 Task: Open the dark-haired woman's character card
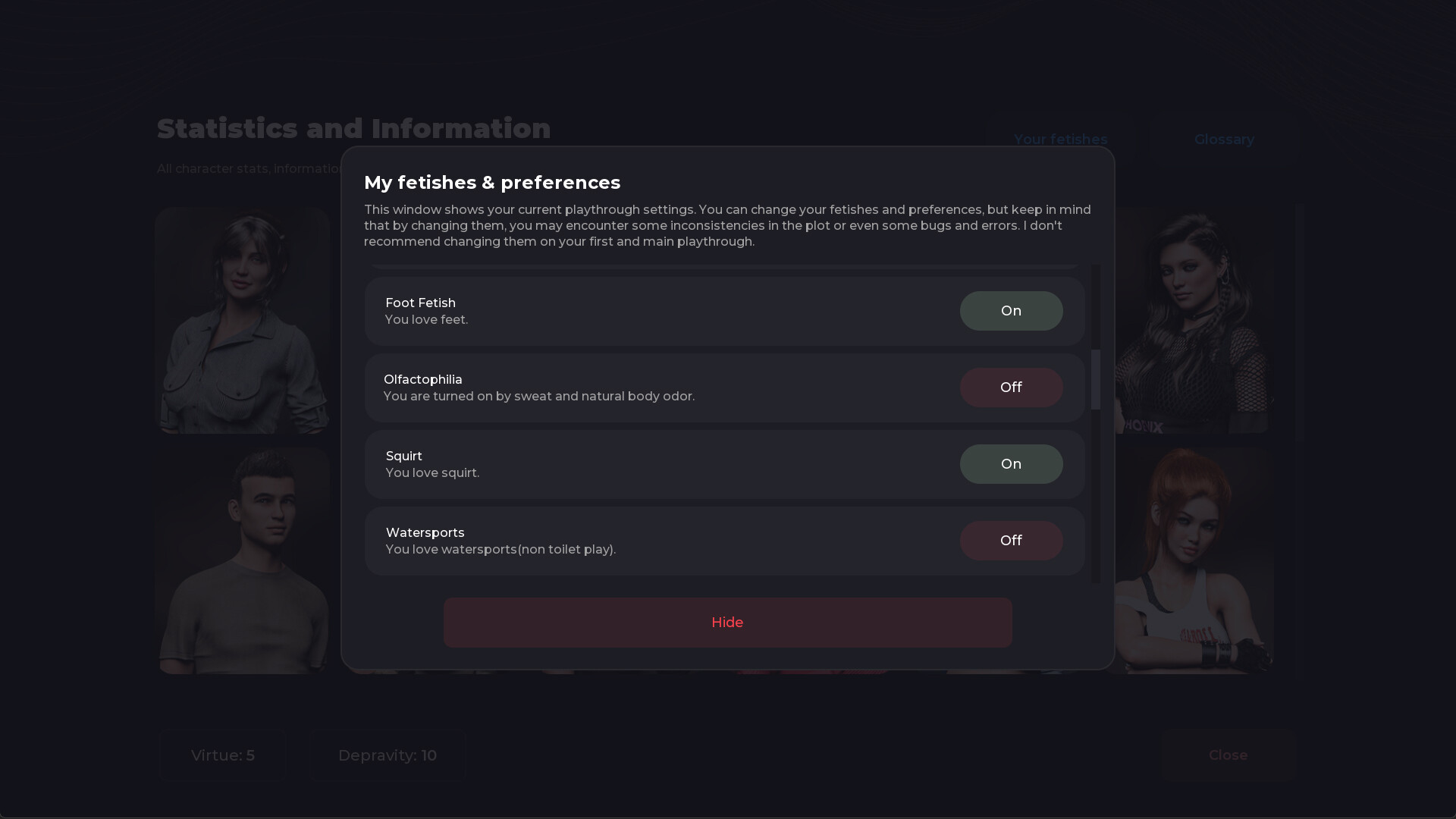(x=1192, y=320)
